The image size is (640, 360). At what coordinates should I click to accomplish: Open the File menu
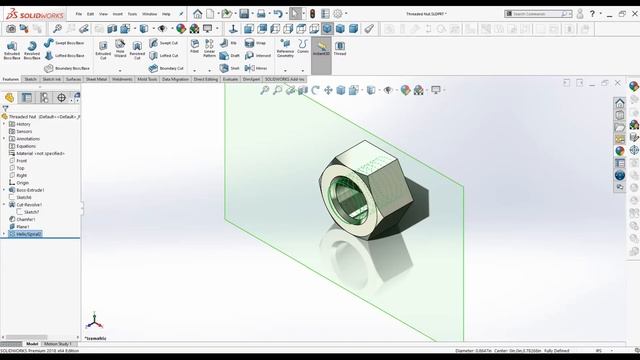tap(79, 14)
